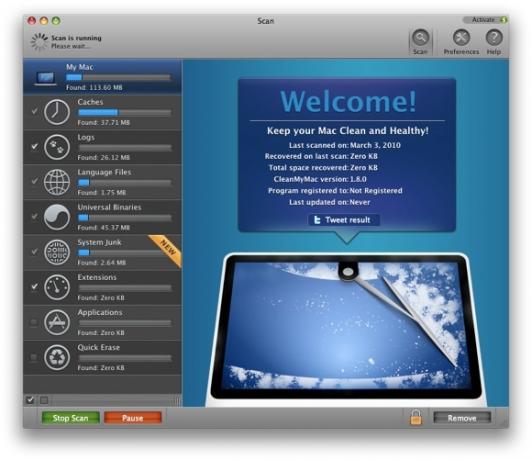Viewport: 532px width, 460px height.
Task: Toggle the Universal Binaries checkbox
Action: [34, 216]
